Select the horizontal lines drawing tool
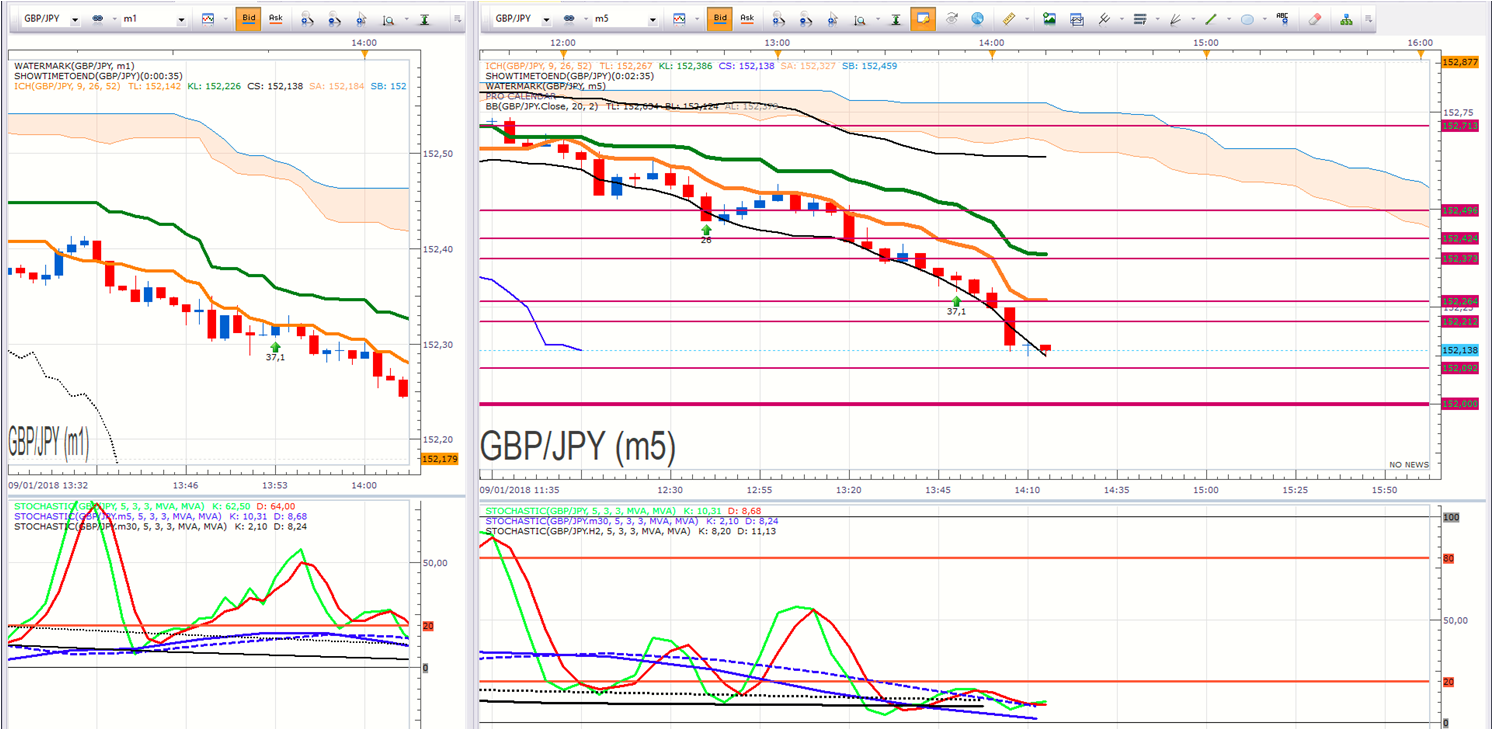Screen dimensions: 1493x730 point(1139,19)
